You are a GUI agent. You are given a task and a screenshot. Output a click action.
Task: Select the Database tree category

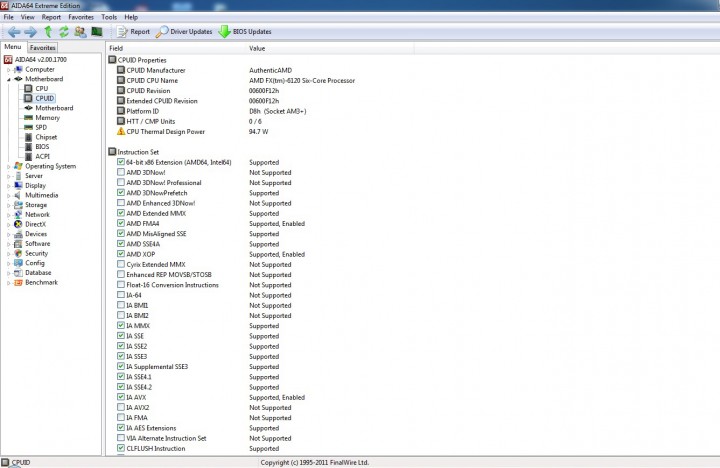[33, 272]
